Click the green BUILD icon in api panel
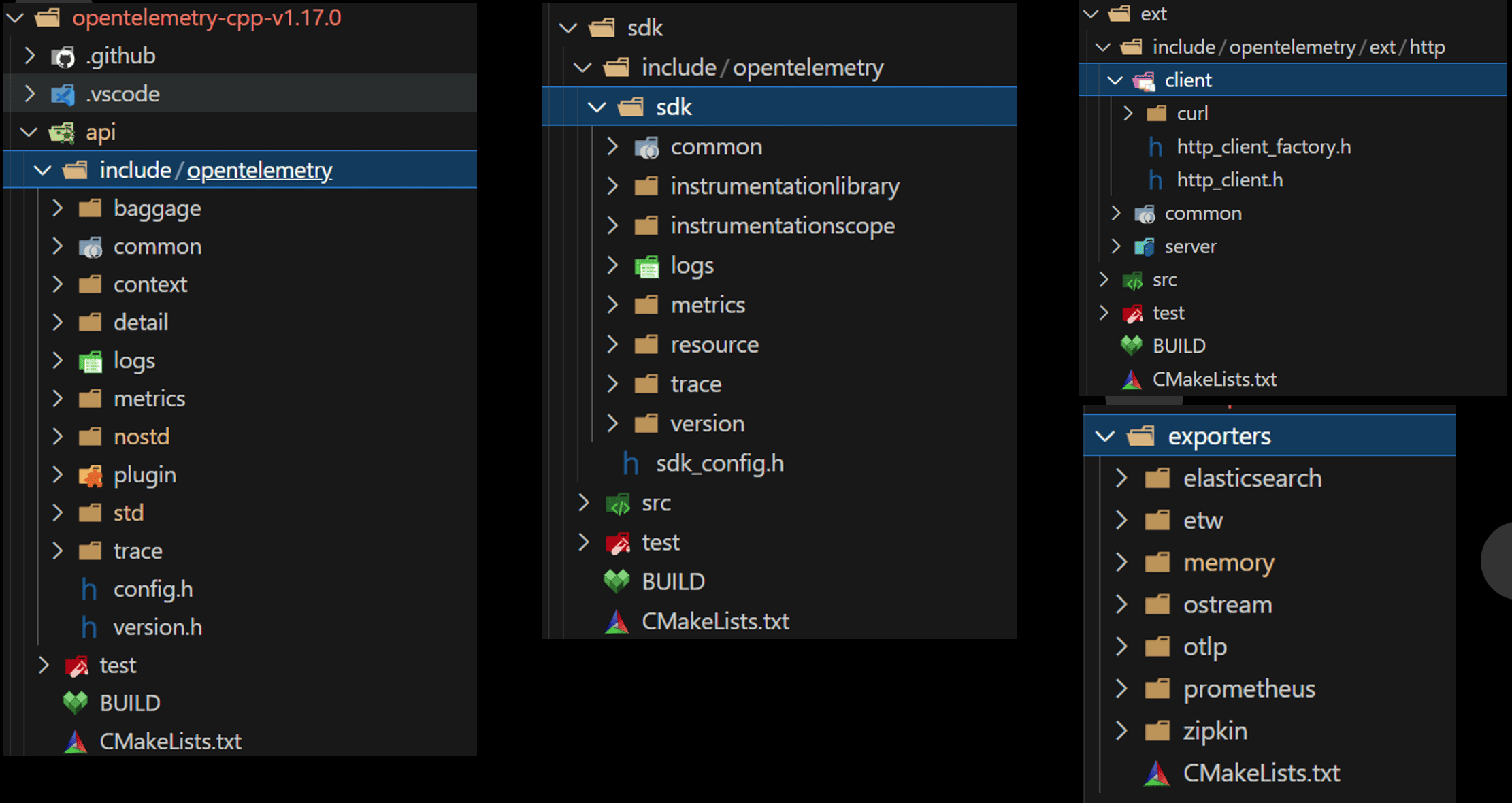 [x=76, y=703]
